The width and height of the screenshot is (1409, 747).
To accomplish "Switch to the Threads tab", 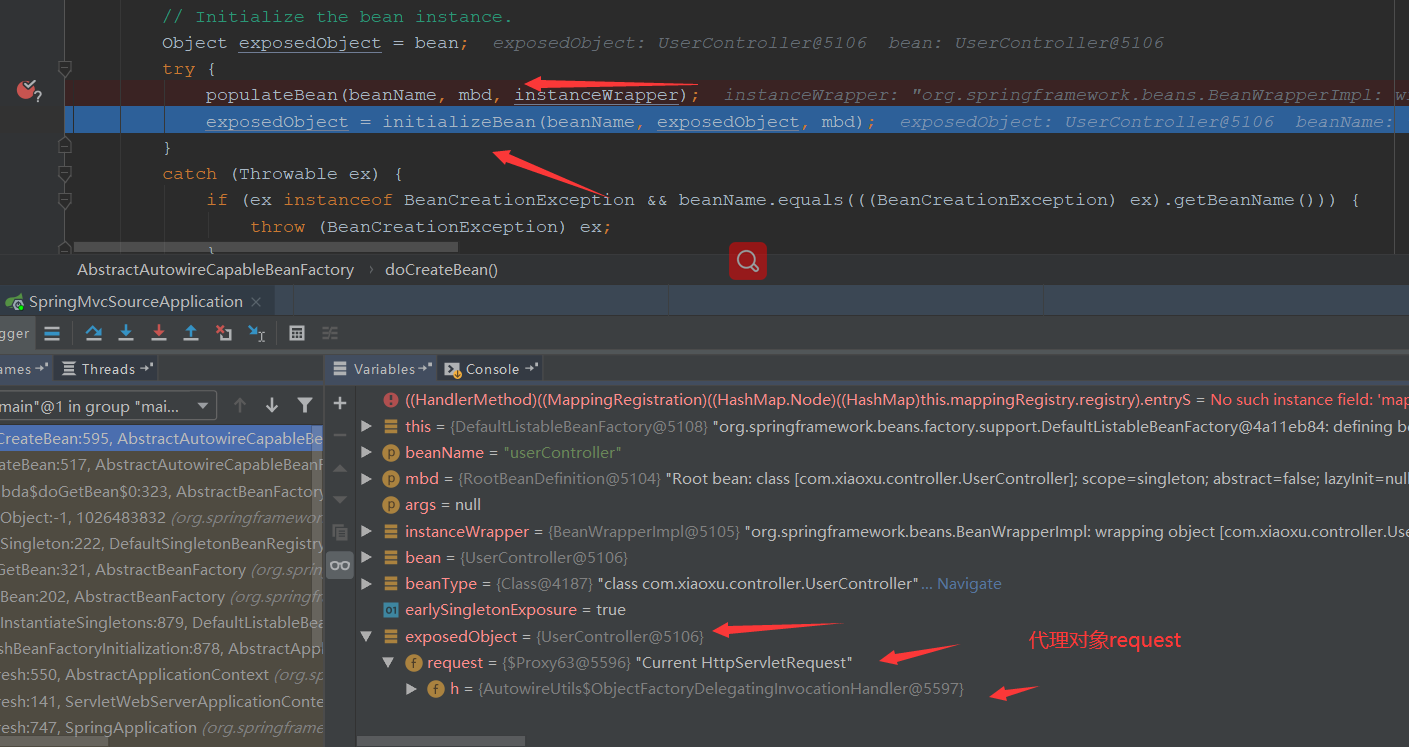I will [107, 369].
